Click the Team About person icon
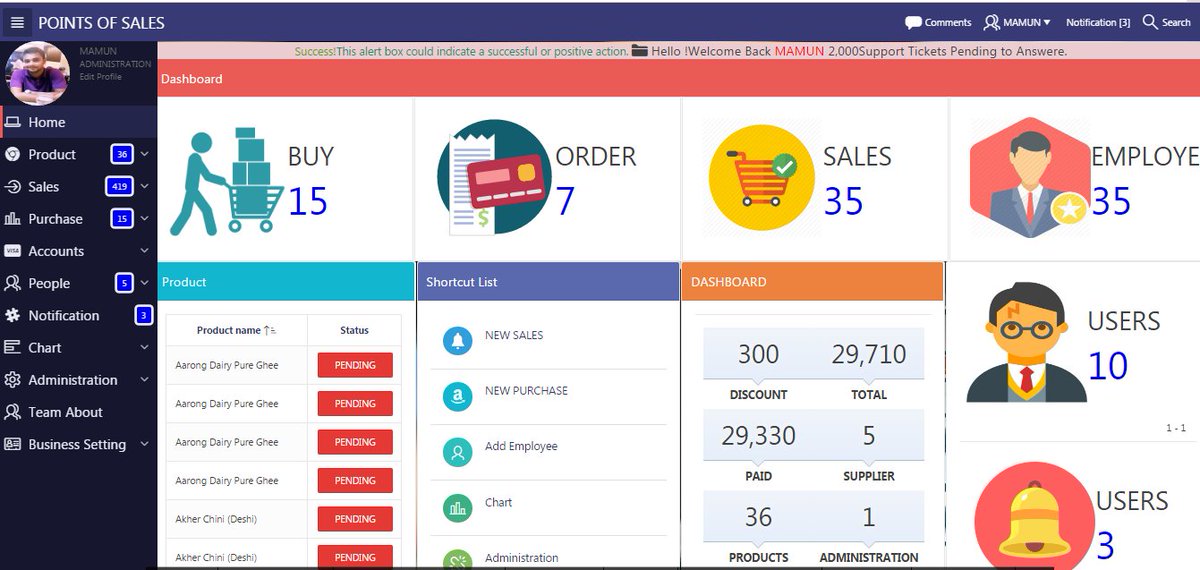1200x570 pixels. coord(13,412)
